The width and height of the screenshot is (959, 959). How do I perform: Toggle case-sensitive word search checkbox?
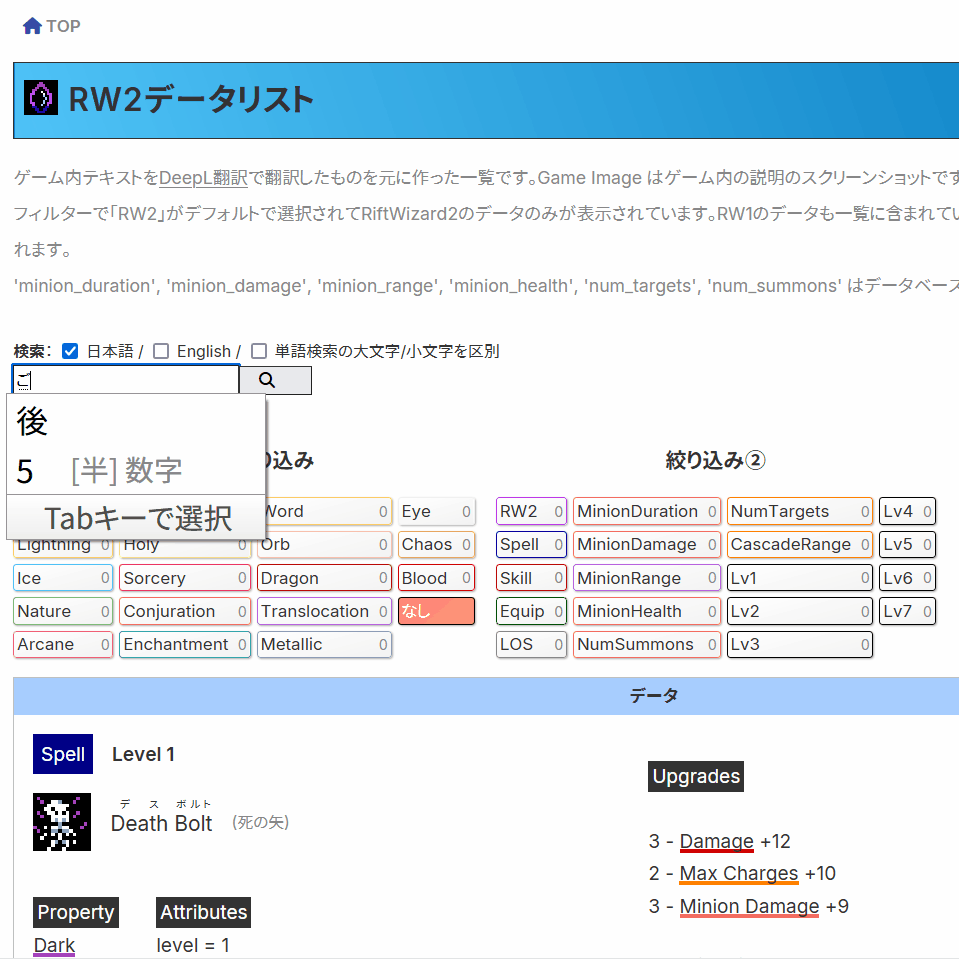tap(259, 351)
